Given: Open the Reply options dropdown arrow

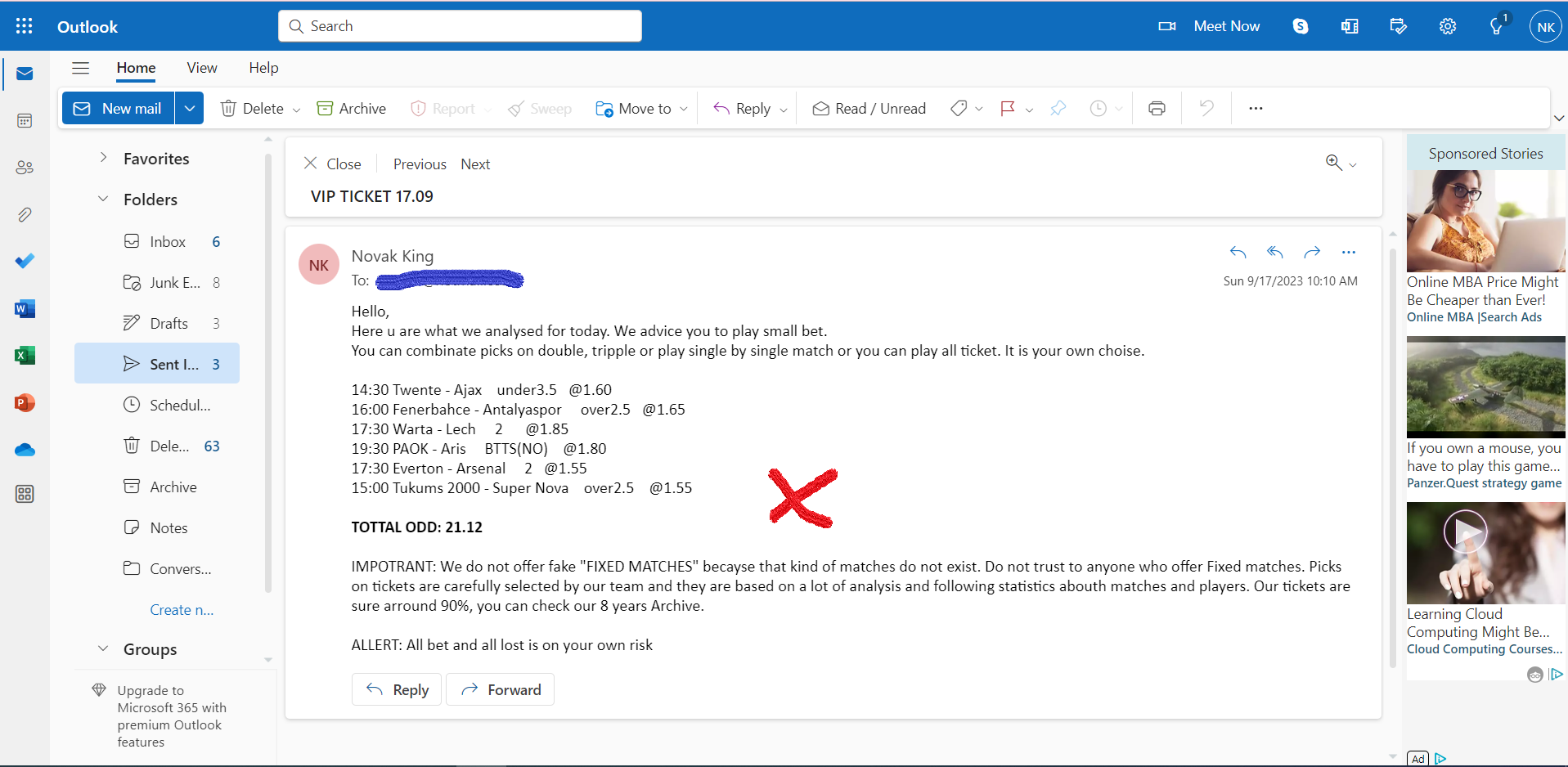Looking at the screenshot, I should pos(783,109).
